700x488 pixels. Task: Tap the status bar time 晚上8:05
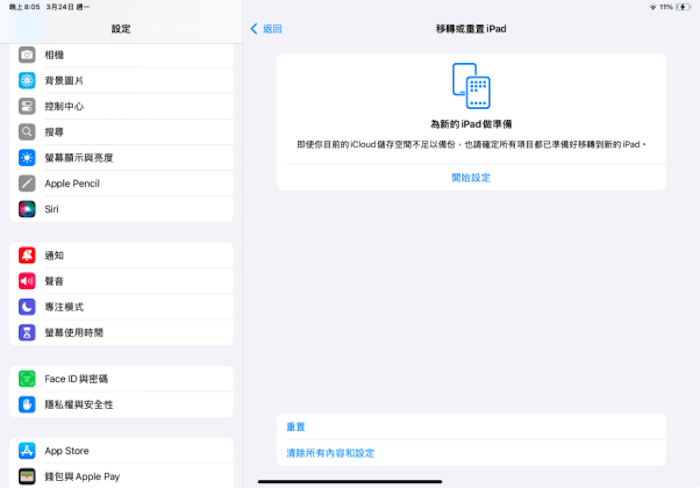(25, 7)
